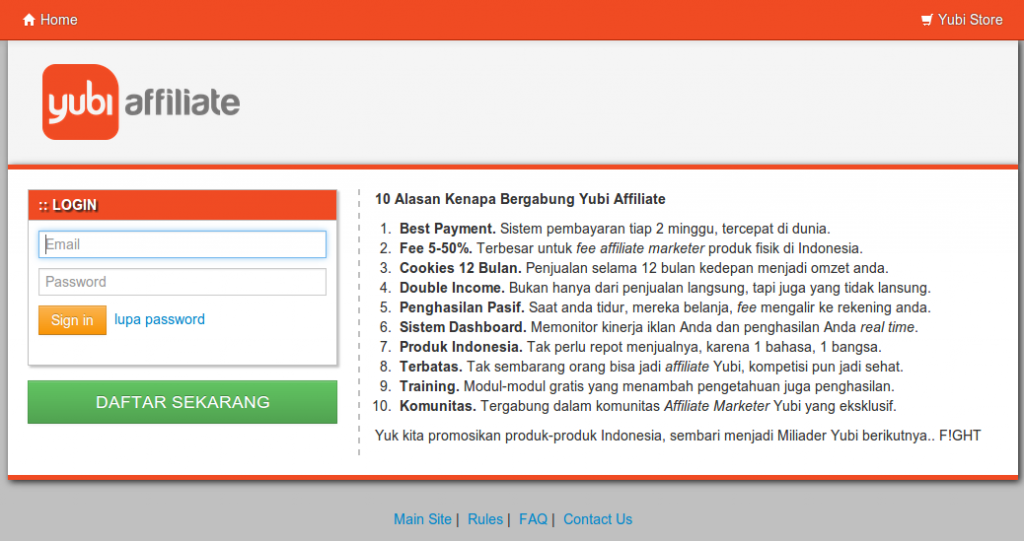Screen dimensions: 1024x541
Task: Open the lupa password link
Action: click(x=159, y=320)
